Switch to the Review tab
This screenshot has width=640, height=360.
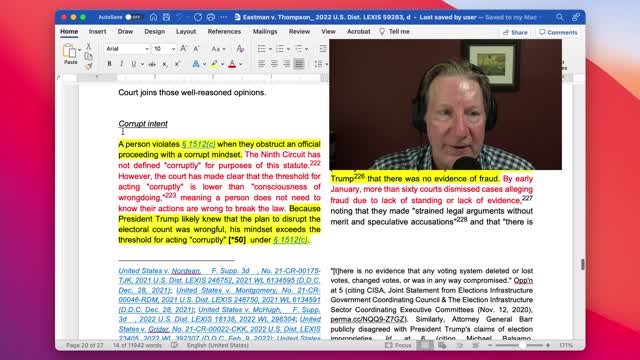click(299, 31)
